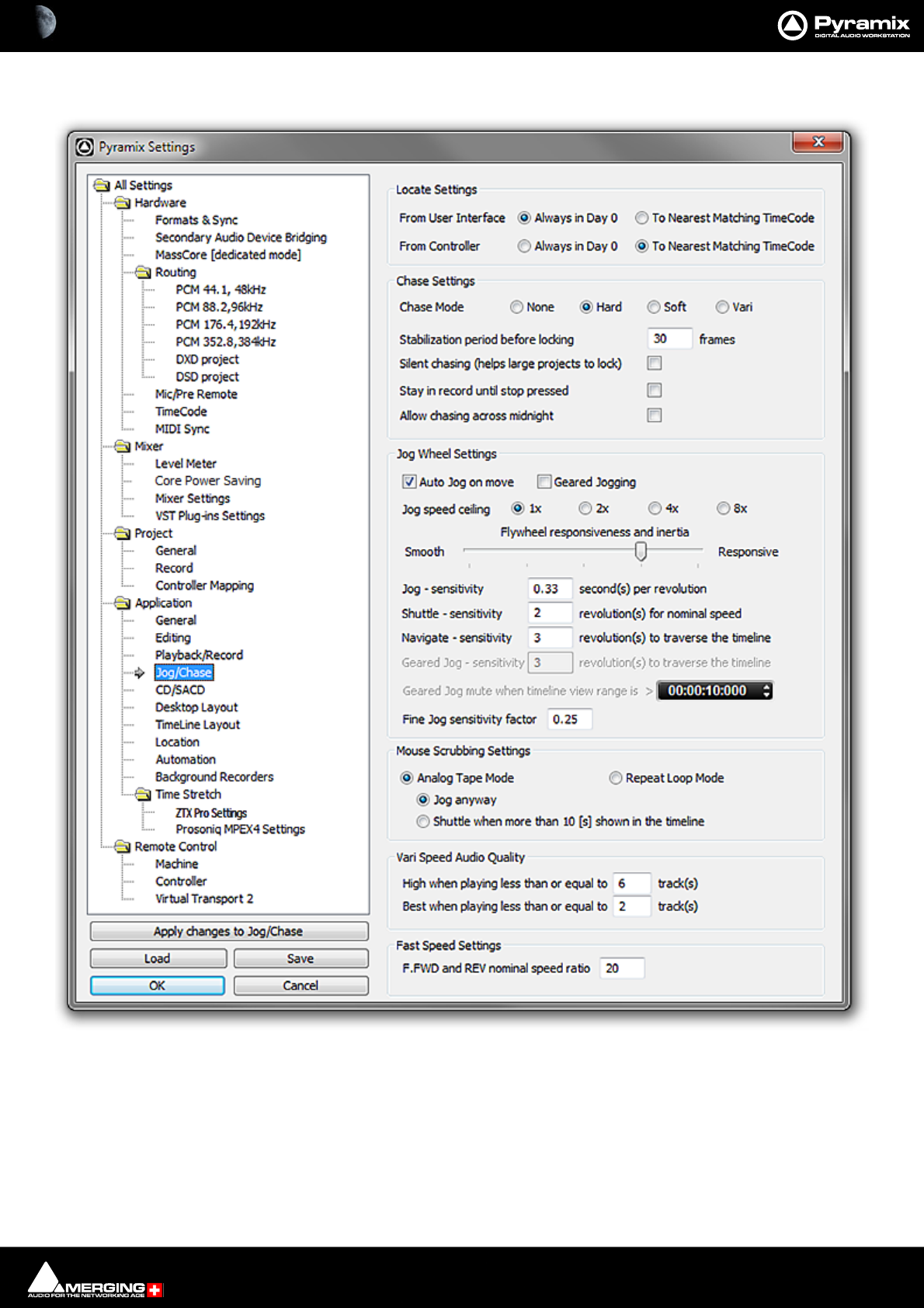This screenshot has width=924, height=1308.
Task: Click the Navigate sensitivity field
Action: 550,638
